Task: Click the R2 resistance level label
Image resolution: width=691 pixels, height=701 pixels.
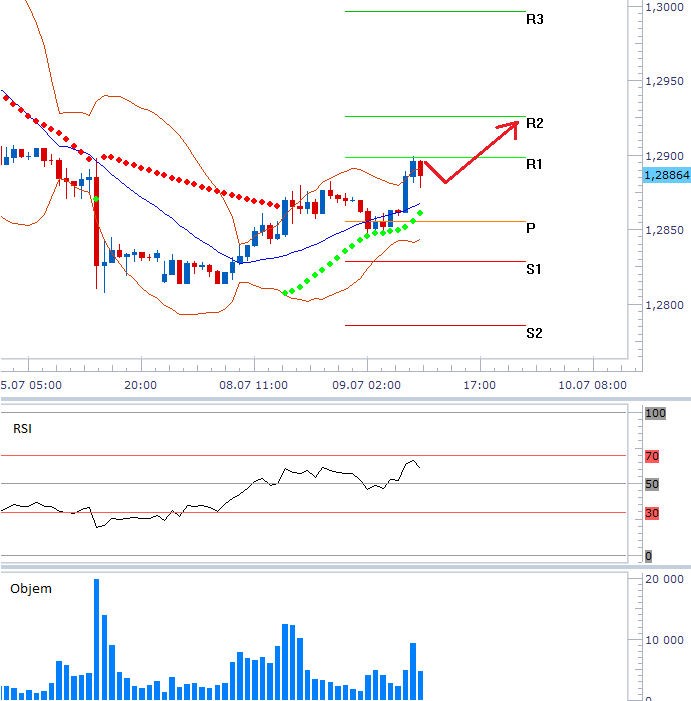Action: (535, 123)
